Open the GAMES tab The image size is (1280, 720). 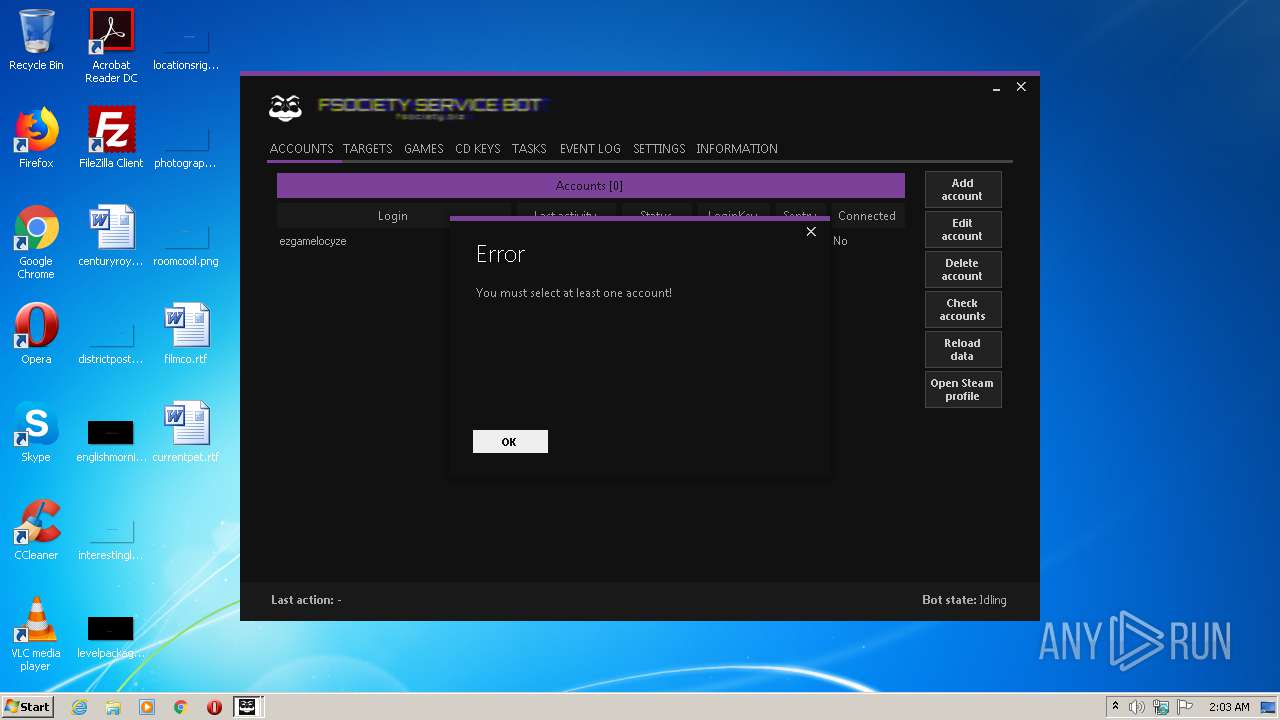(423, 148)
